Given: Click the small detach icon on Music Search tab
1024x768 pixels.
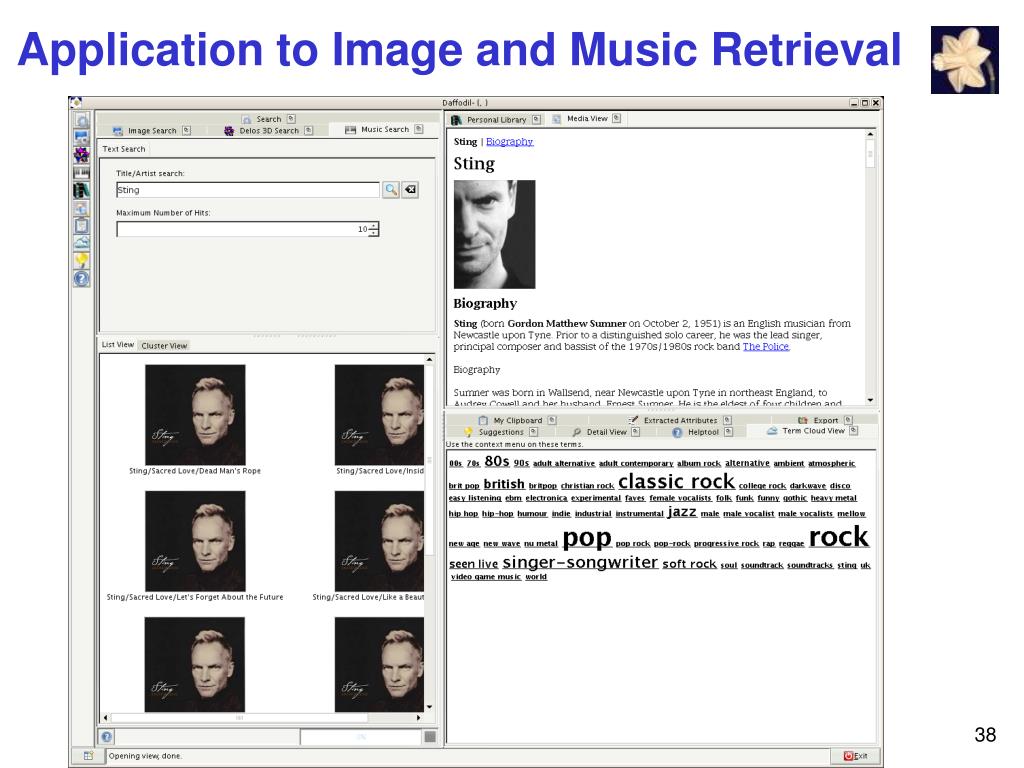Looking at the screenshot, I should pyautogui.click(x=419, y=129).
